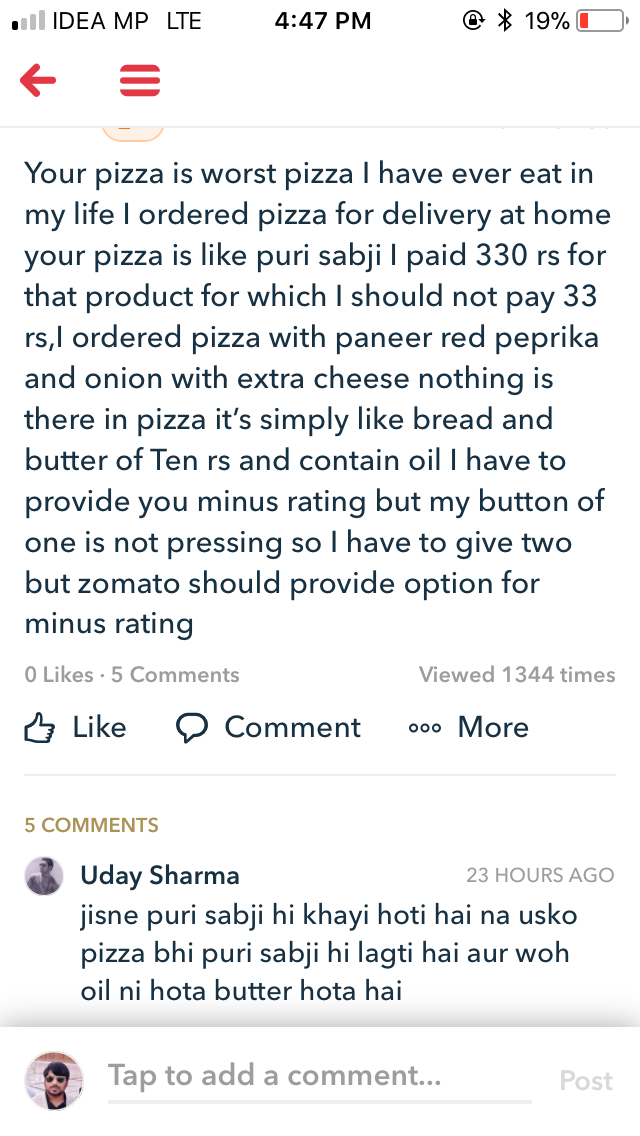Tap Uday Sharma's profile picture

pos(41,876)
